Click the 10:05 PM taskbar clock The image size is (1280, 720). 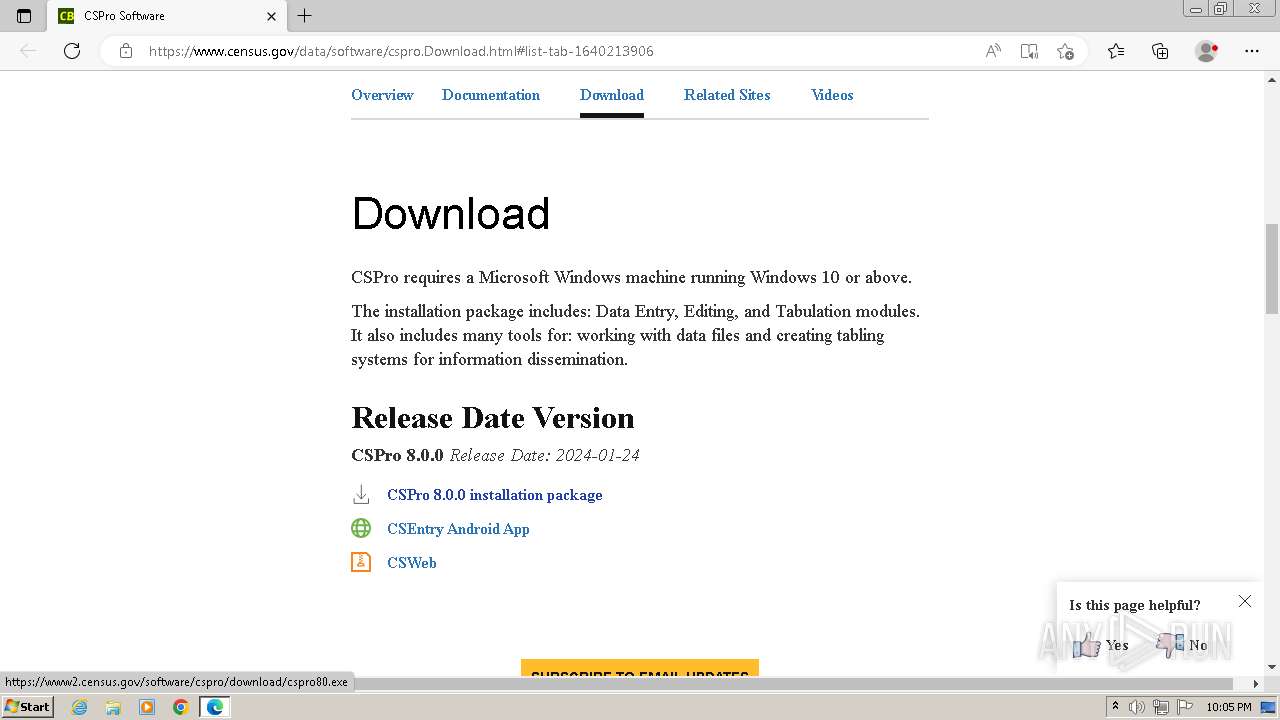pyautogui.click(x=1229, y=707)
